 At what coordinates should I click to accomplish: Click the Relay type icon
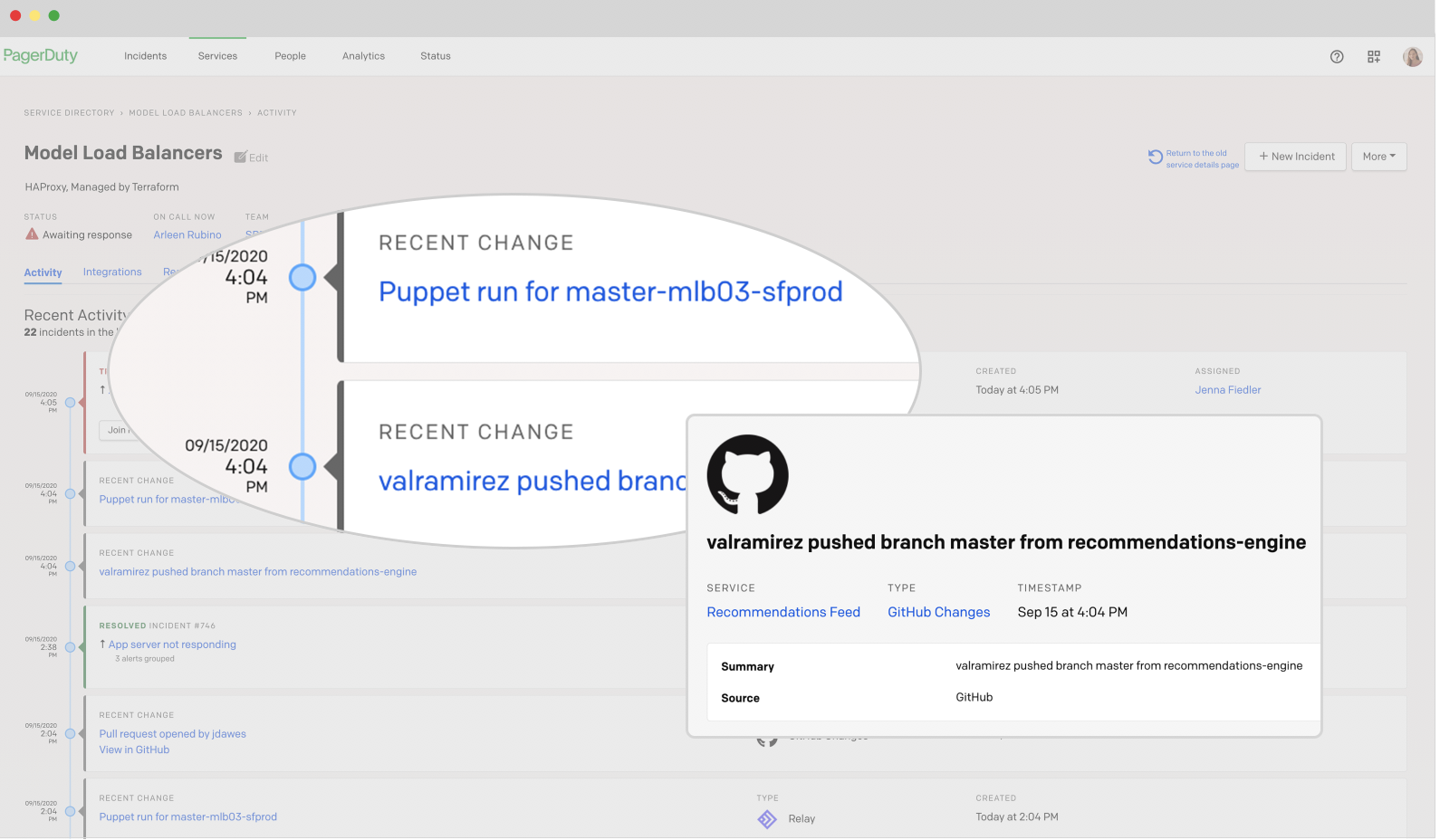point(767,819)
